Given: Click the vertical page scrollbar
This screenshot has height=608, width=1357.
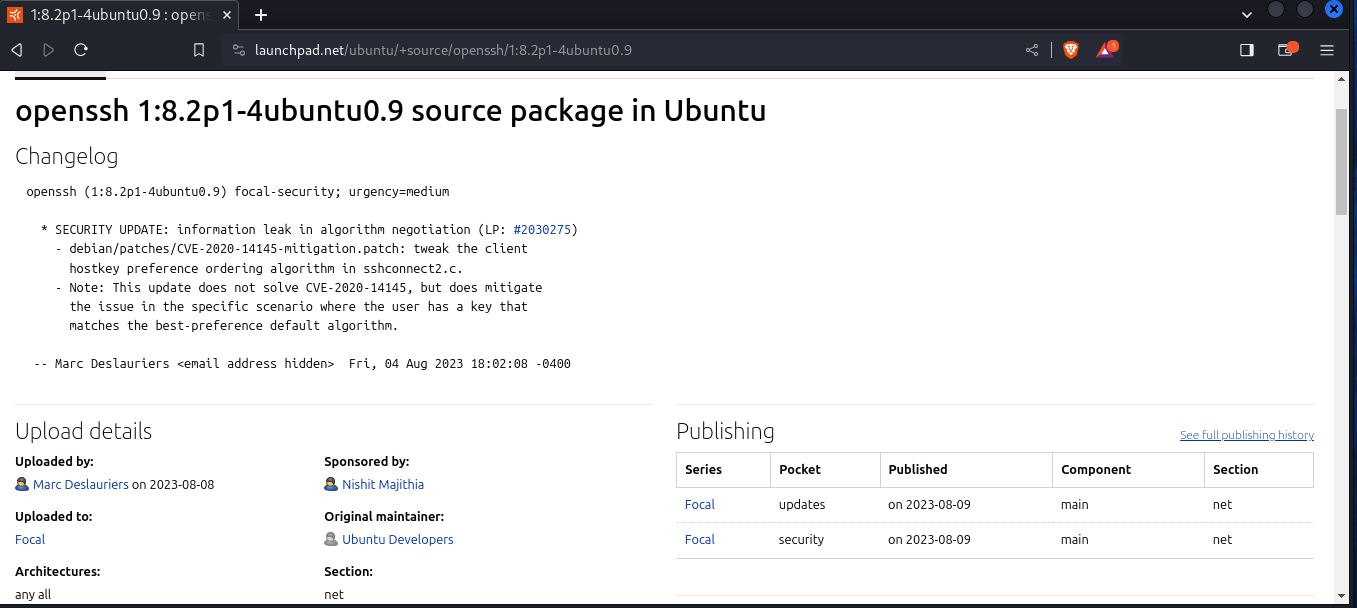Looking at the screenshot, I should point(1341,160).
